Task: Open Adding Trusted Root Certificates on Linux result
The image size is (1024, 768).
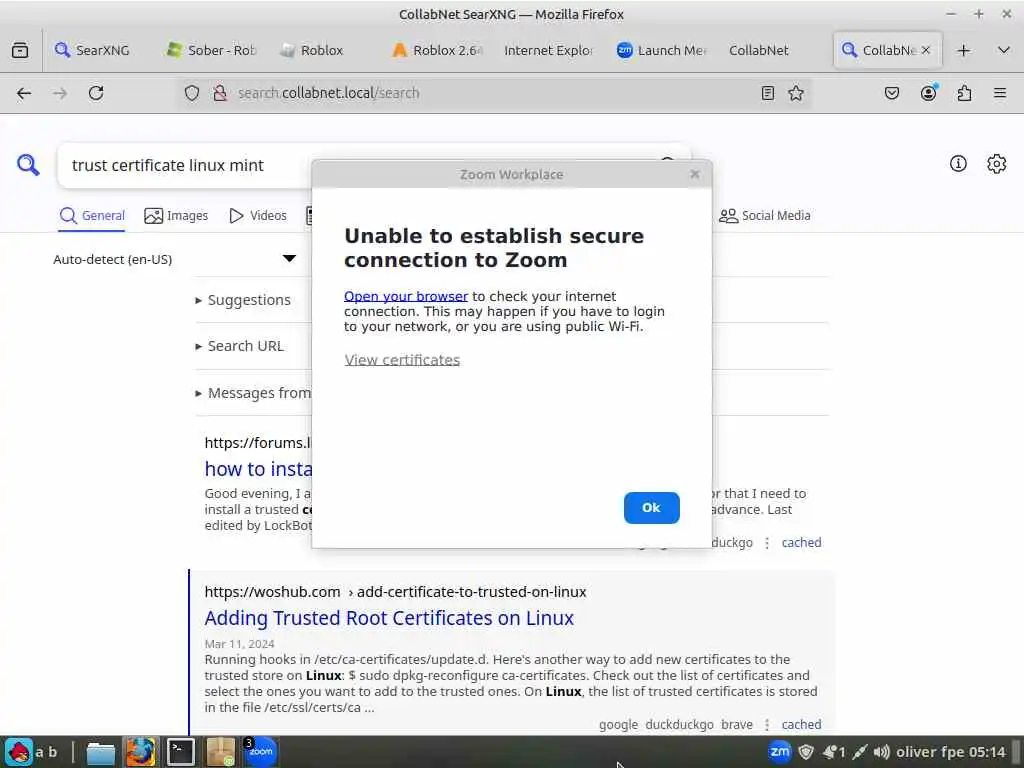Action: click(389, 618)
